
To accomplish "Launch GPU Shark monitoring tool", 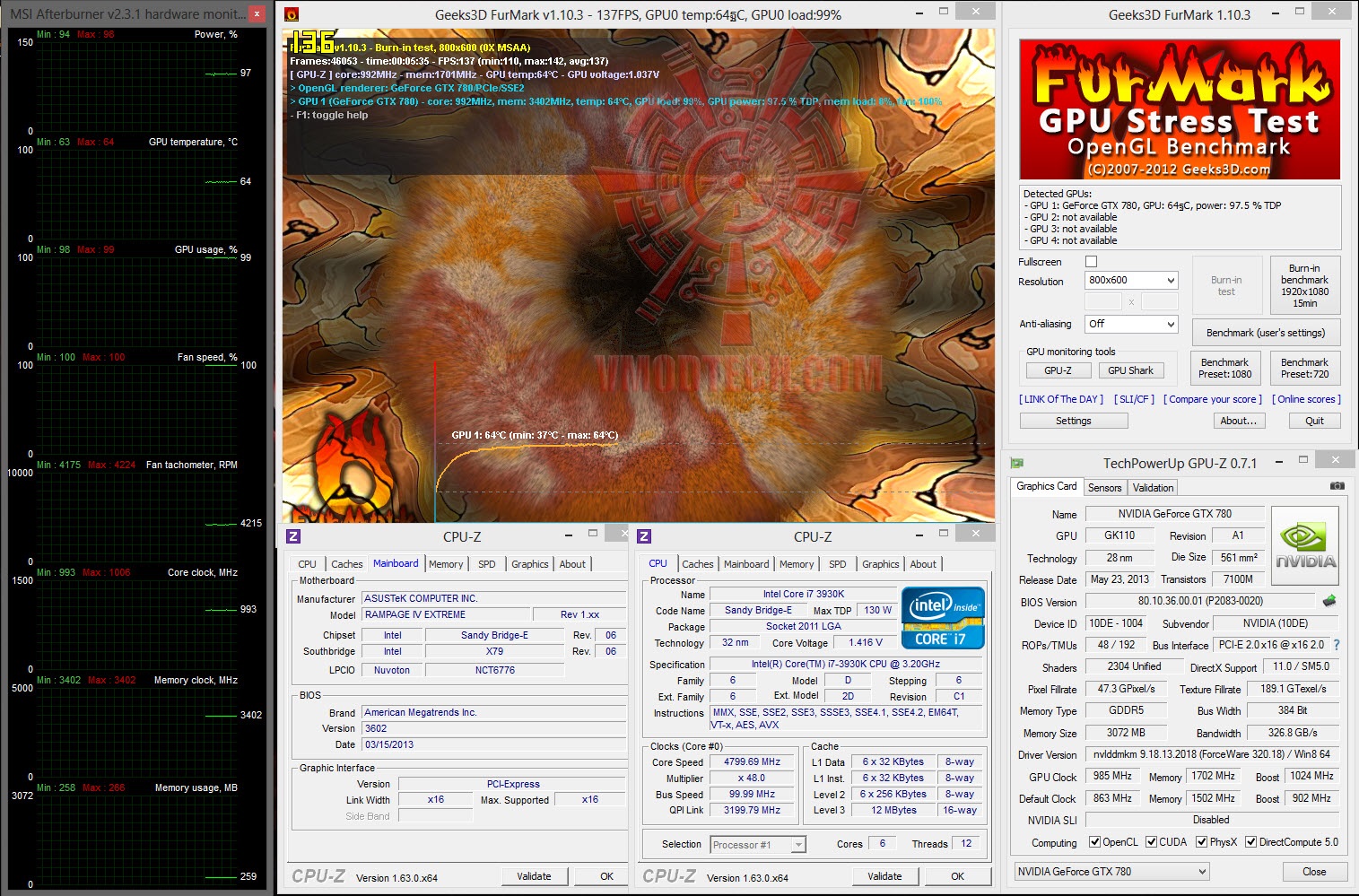I will pos(1130,370).
